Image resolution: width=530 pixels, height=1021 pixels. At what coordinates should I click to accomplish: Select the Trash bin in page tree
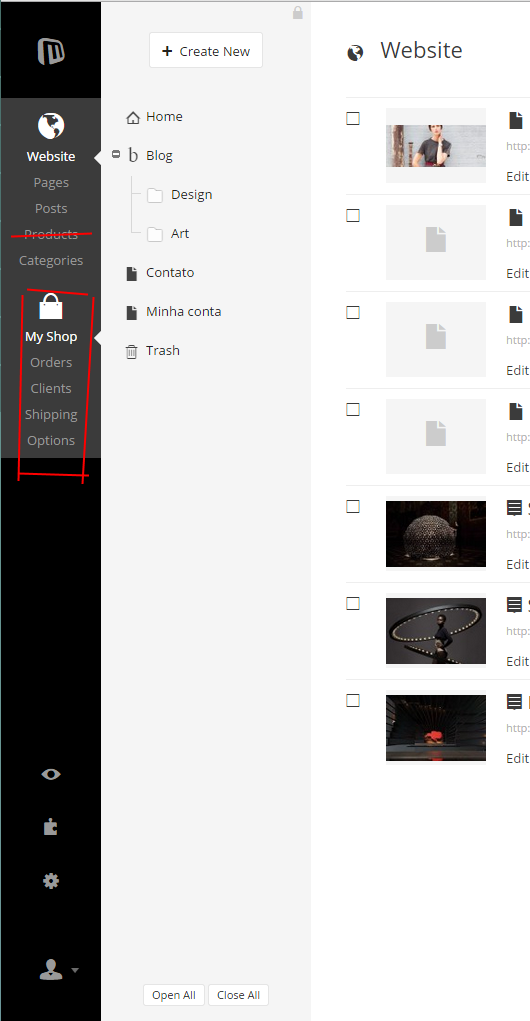[x=153, y=351]
